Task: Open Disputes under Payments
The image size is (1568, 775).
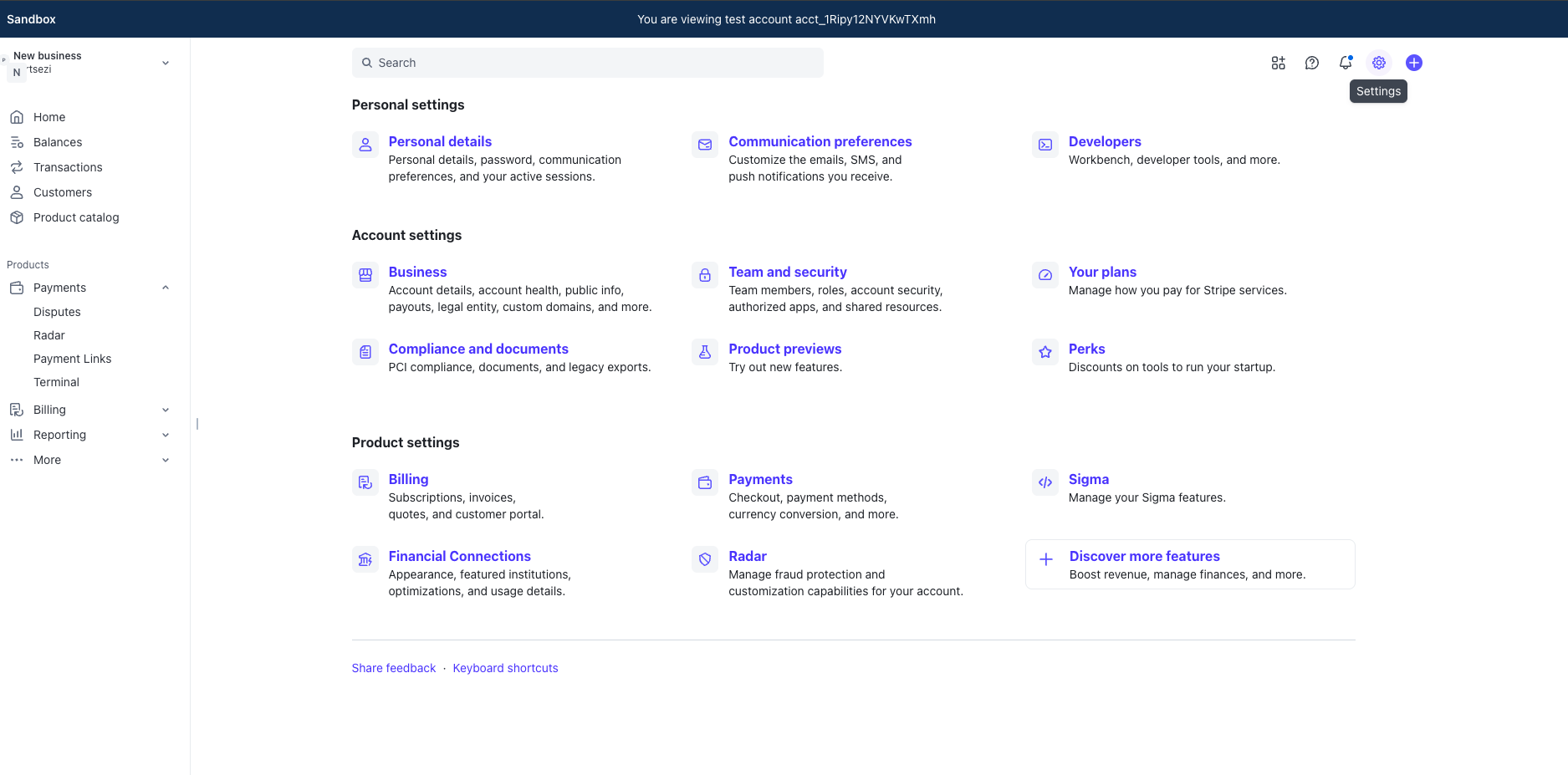Action: pyautogui.click(x=57, y=312)
